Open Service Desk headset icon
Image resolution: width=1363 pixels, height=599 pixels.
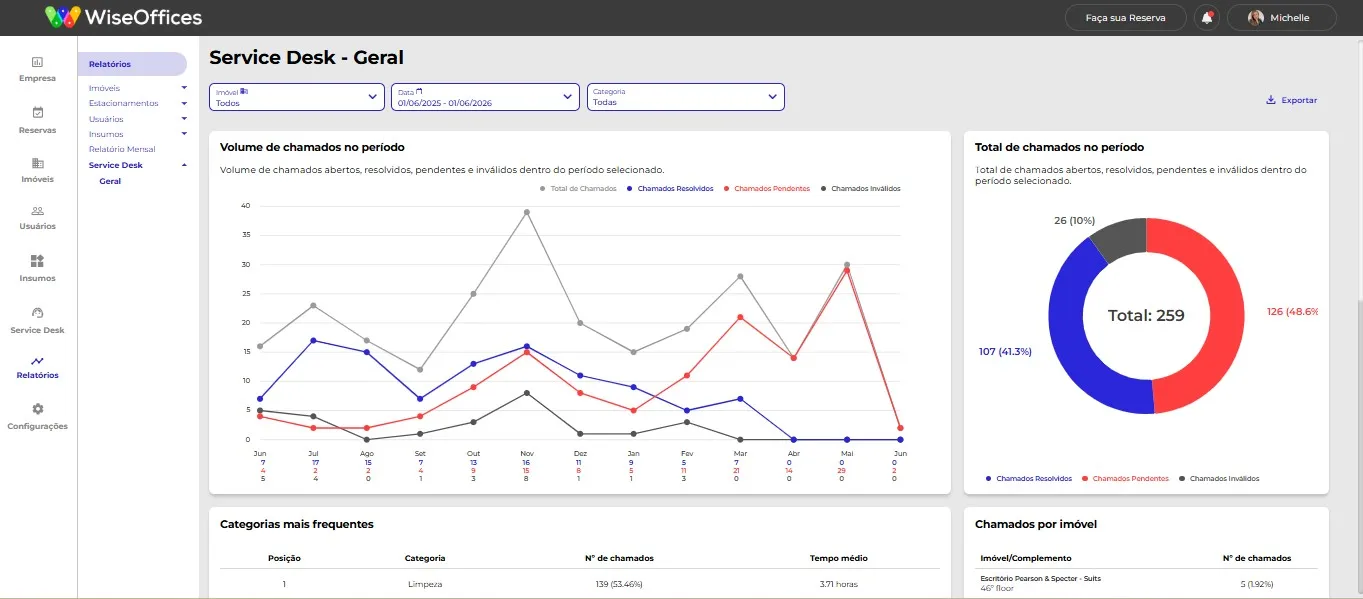[38, 313]
